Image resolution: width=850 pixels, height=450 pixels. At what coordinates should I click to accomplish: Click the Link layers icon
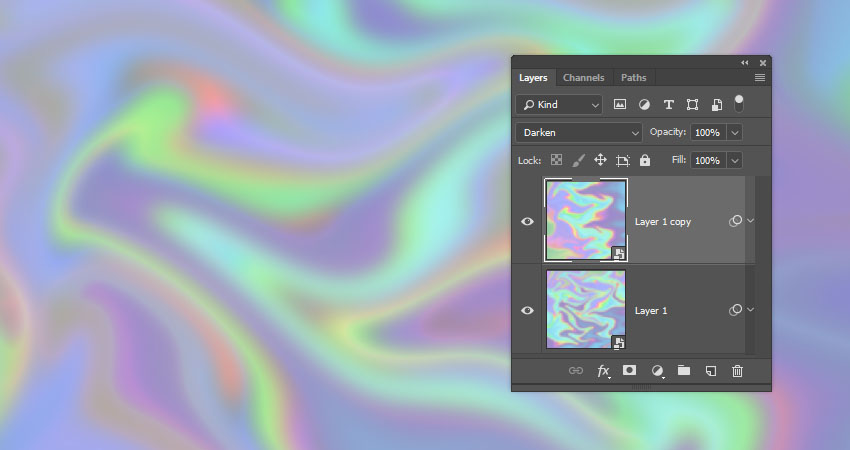(x=576, y=371)
